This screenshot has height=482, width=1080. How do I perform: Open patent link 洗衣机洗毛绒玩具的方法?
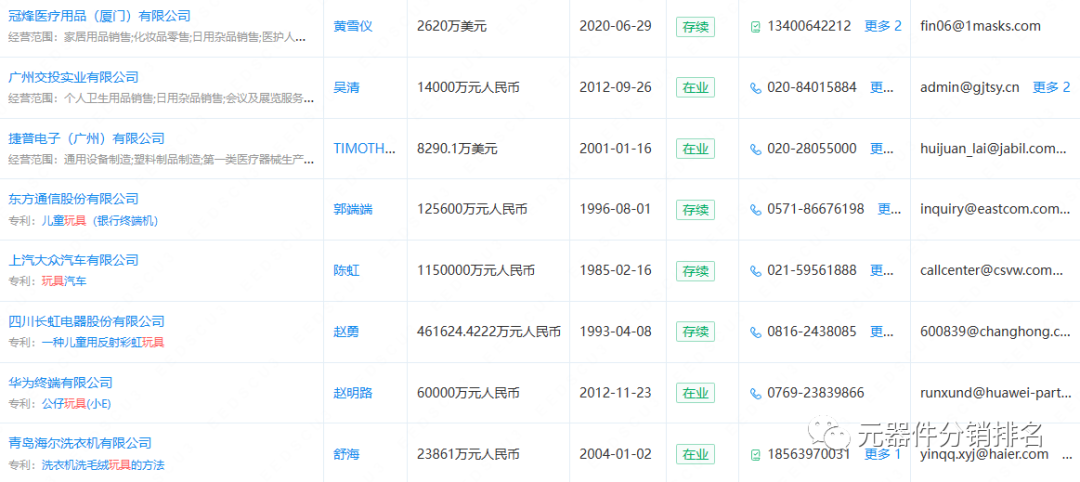click(x=103, y=465)
